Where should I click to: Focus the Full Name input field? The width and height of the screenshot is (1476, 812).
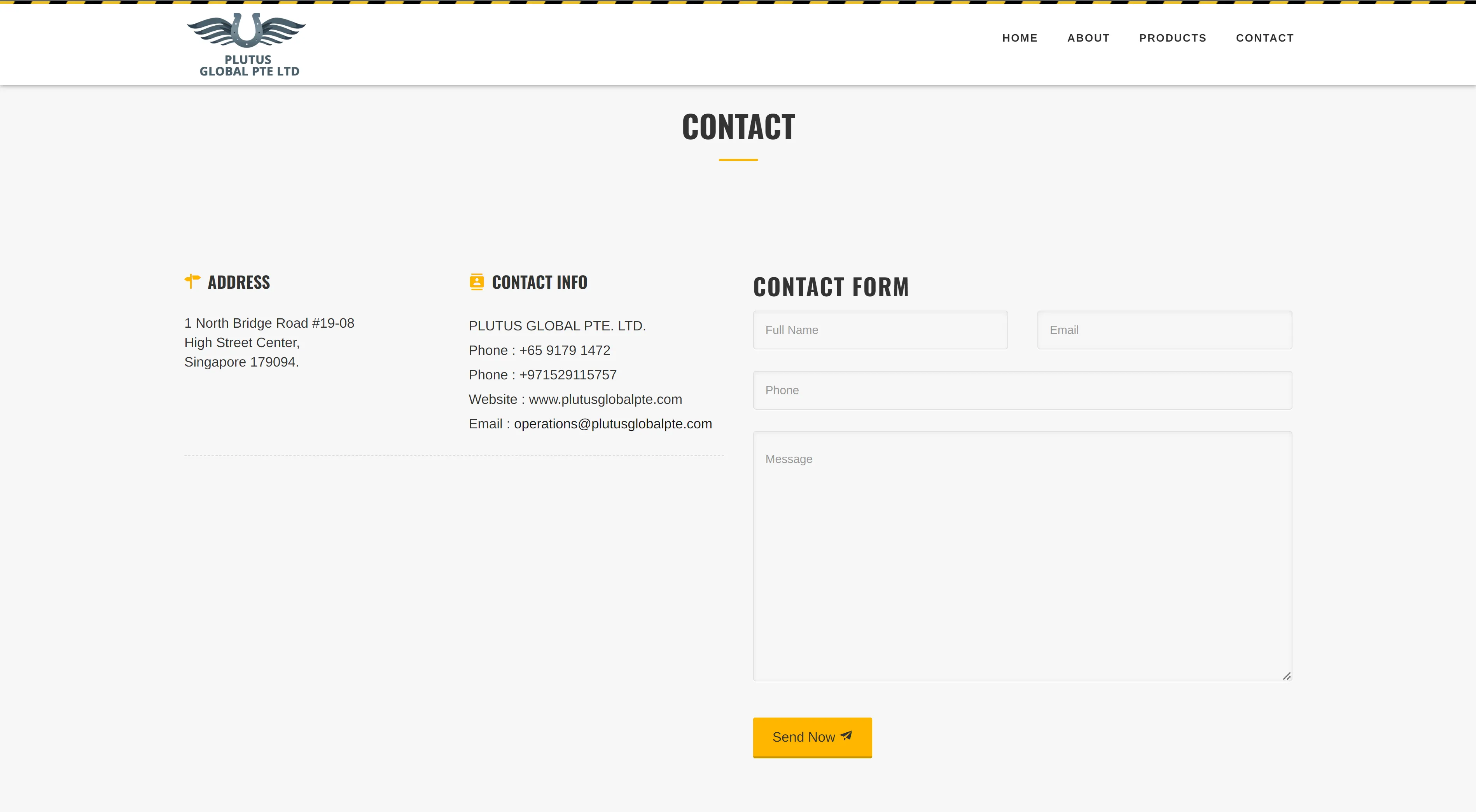880,330
